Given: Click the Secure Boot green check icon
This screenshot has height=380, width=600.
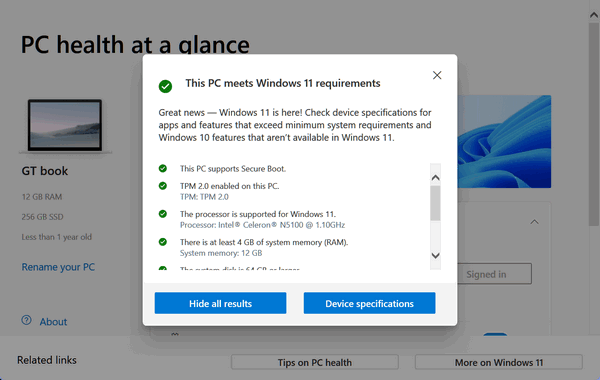Looking at the screenshot, I should (163, 168).
